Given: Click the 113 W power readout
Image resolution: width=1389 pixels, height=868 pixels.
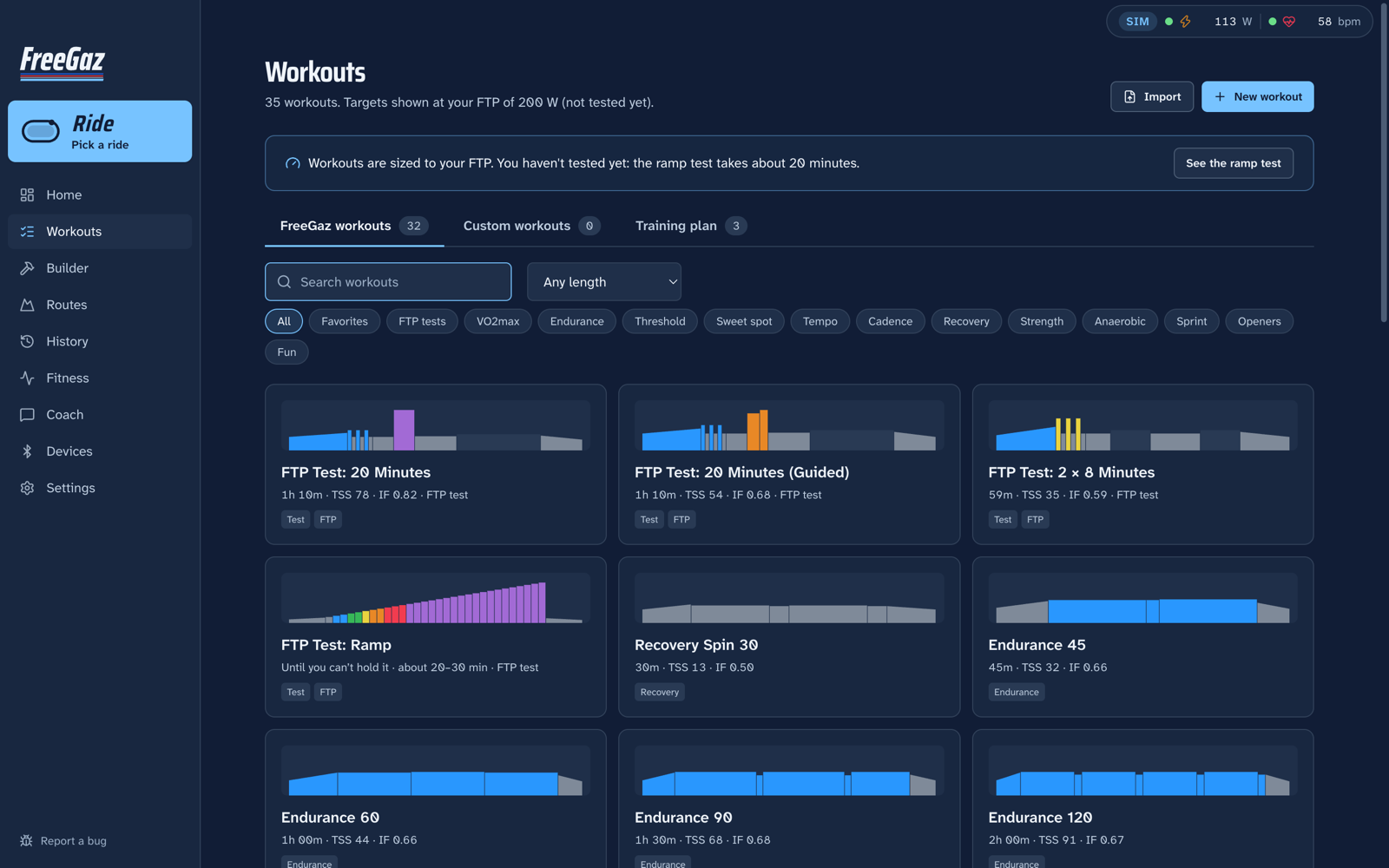Looking at the screenshot, I should (1233, 22).
